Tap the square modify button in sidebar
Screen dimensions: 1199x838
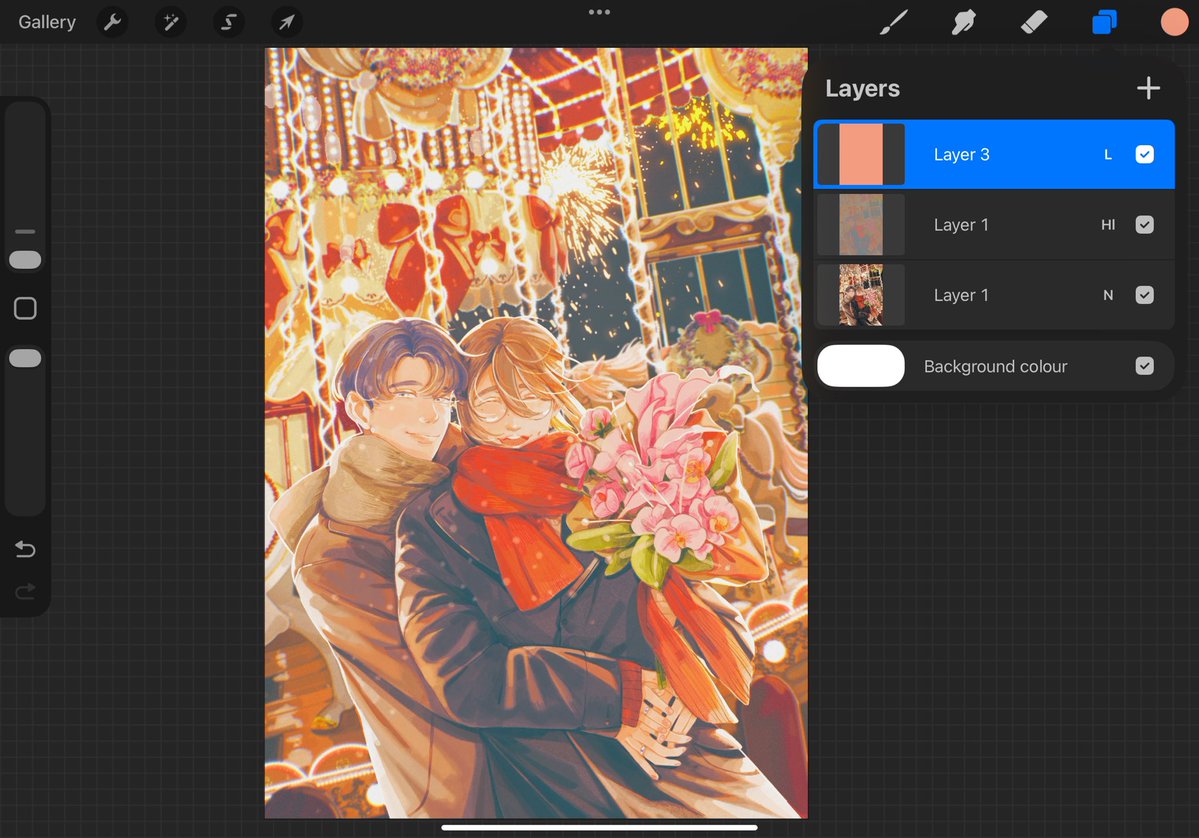point(25,308)
